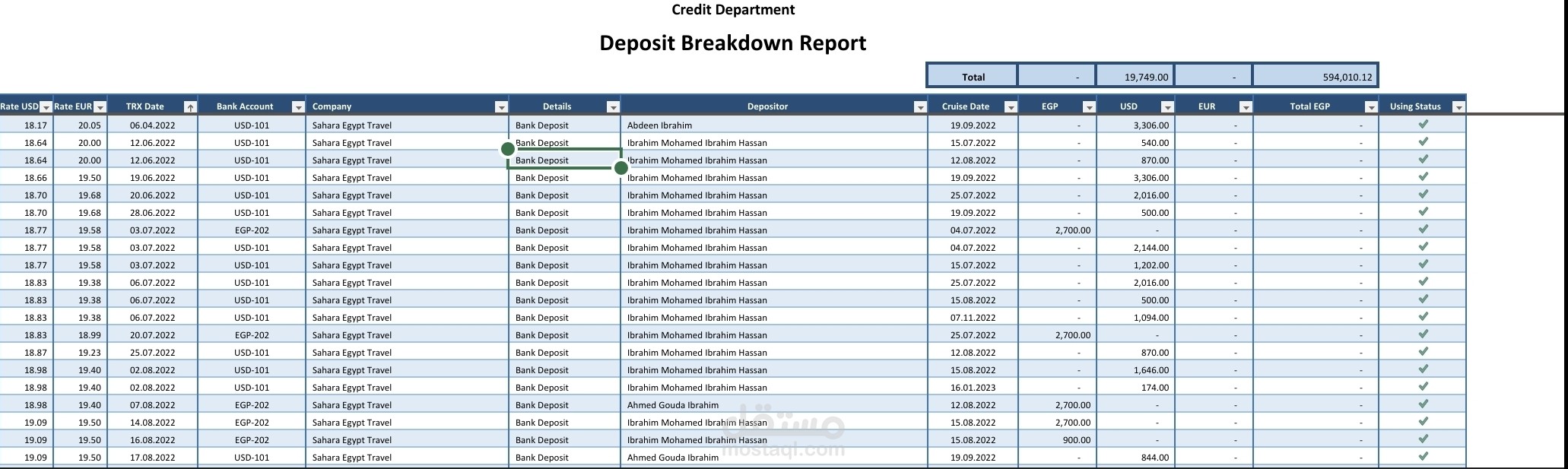Click status checkmark in the 1,202.00 USD row
Screen dimensions: 1568x469
point(1423,264)
